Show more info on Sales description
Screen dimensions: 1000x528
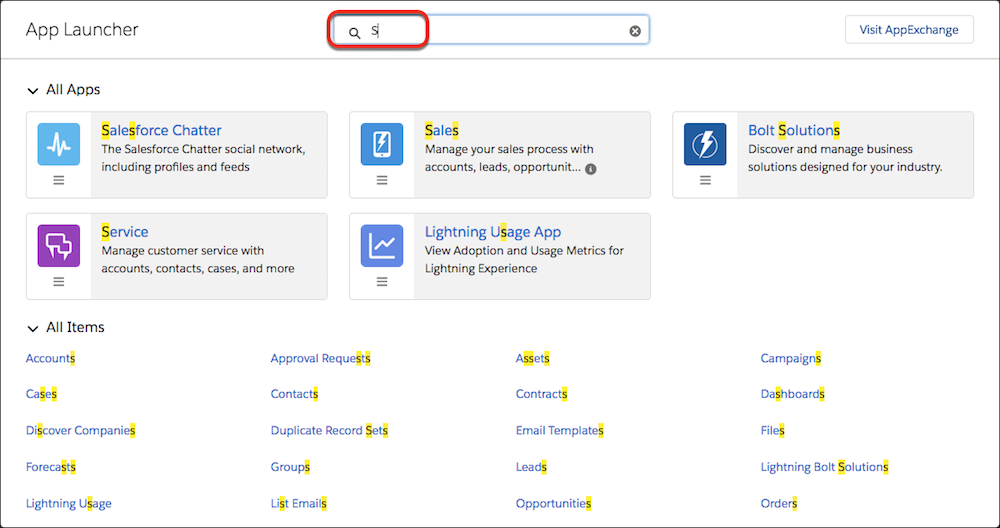pos(591,169)
